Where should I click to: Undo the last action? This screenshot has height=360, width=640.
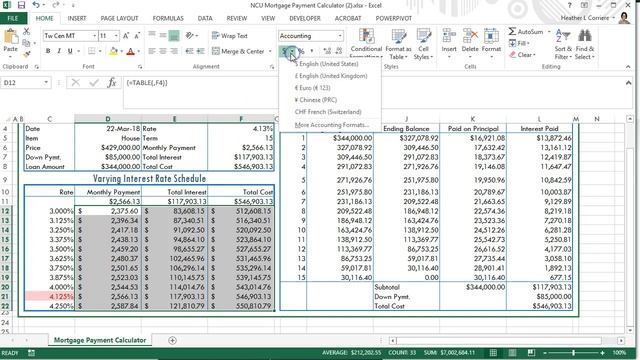tap(36, 5)
